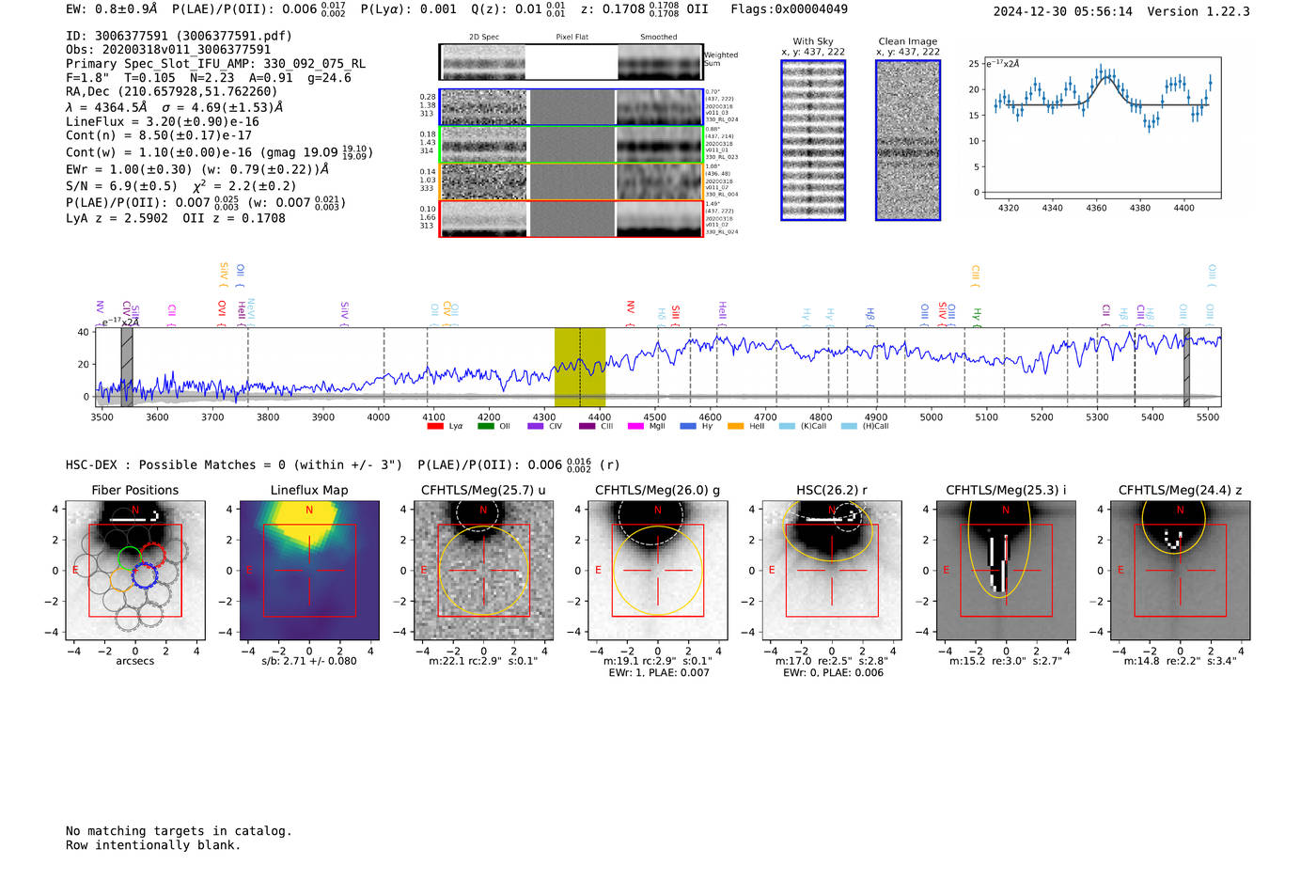1316x896 pixels.
Task: Click the EWr: 1, PLAE: 0.007 caption
Action: pos(658,673)
